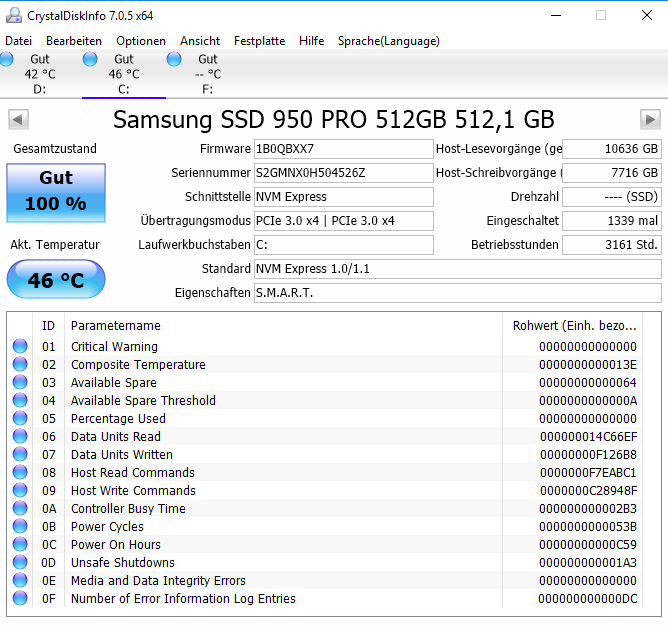This screenshot has height=625, width=668.
Task: Open the Bearbeiten menu
Action: (74, 41)
